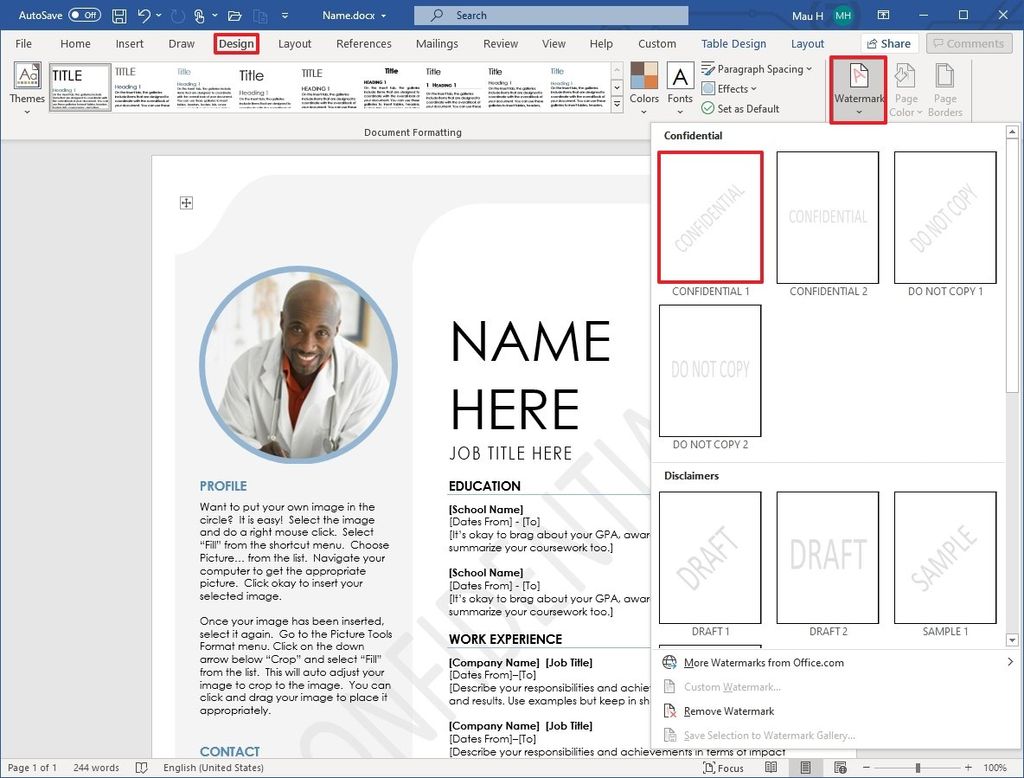1024x778 pixels.
Task: Undo the last action
Action: pos(146,15)
